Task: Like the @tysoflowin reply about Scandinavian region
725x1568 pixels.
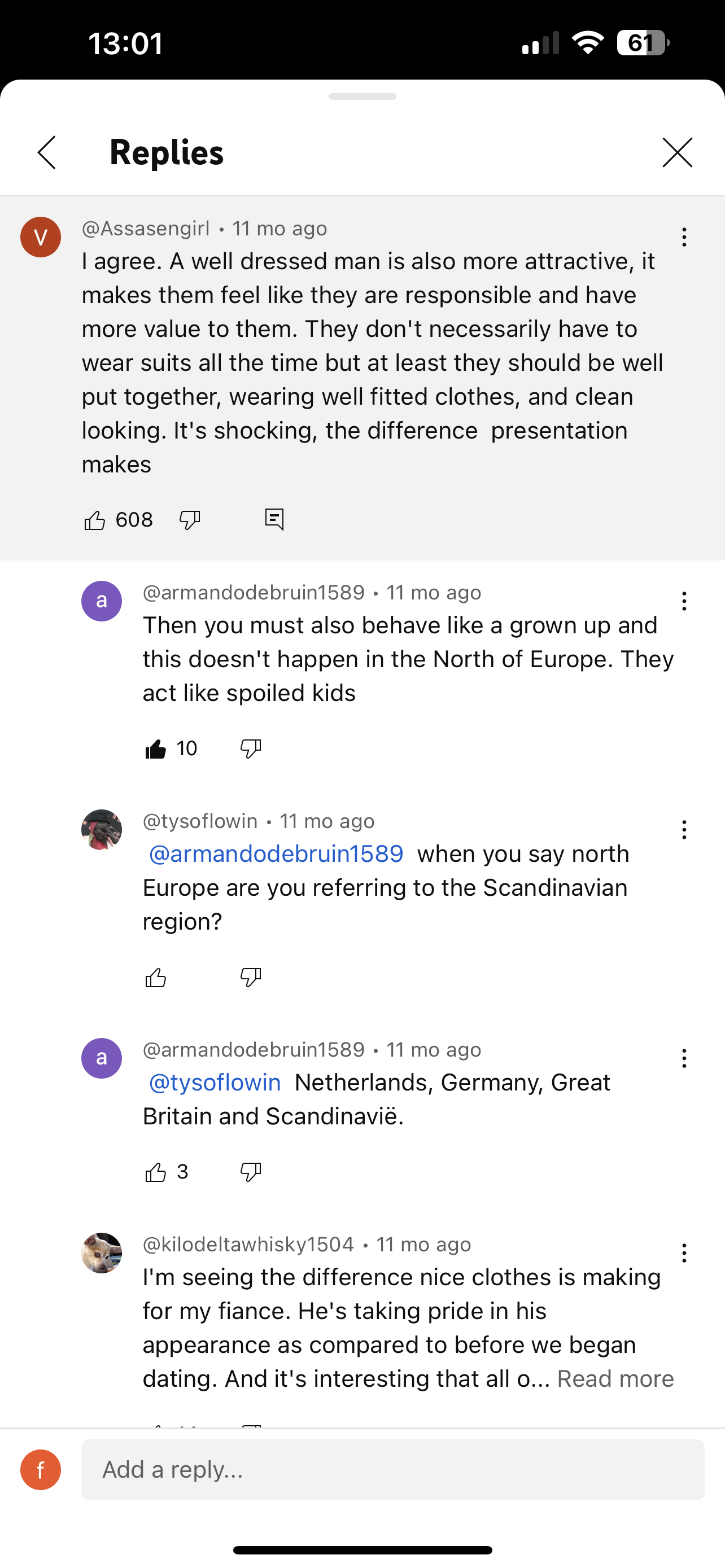Action: (156, 978)
